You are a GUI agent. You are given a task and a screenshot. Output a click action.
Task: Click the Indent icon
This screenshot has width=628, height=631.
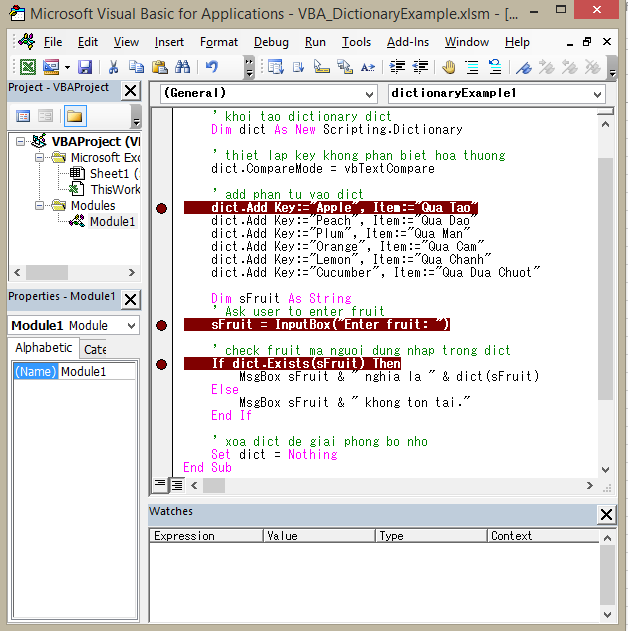[397, 67]
